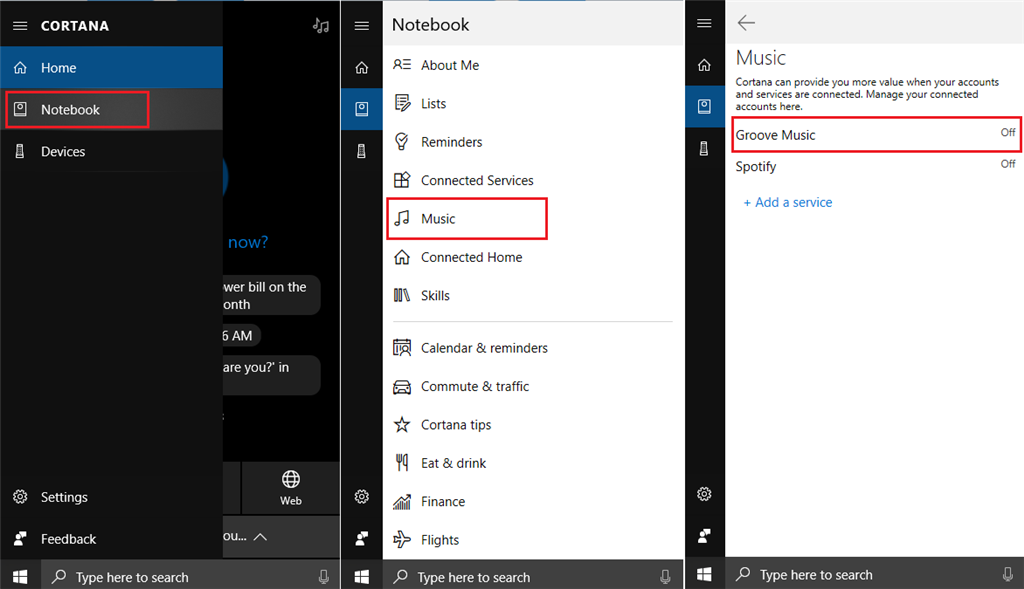Click the Home icon in the Notebook panel sidebar

pos(362,68)
